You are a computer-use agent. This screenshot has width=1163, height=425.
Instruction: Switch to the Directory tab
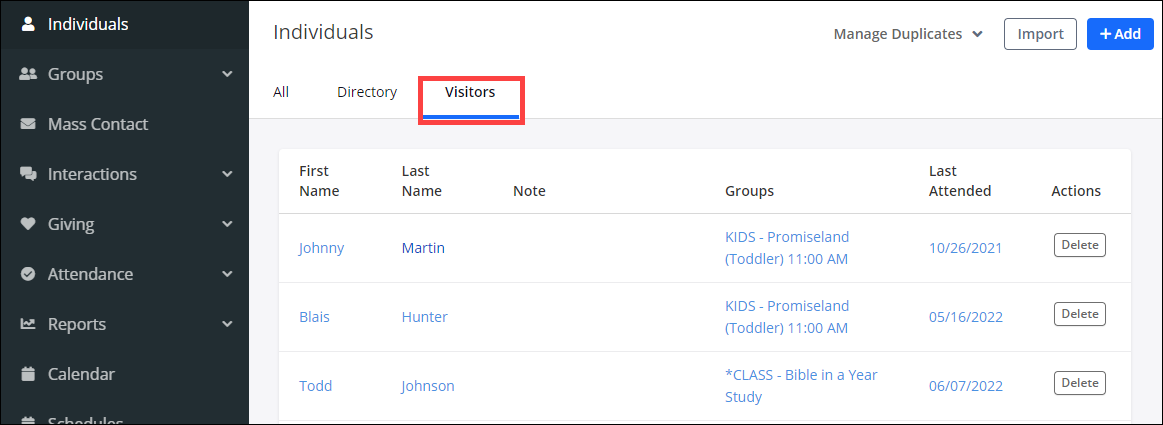click(367, 92)
